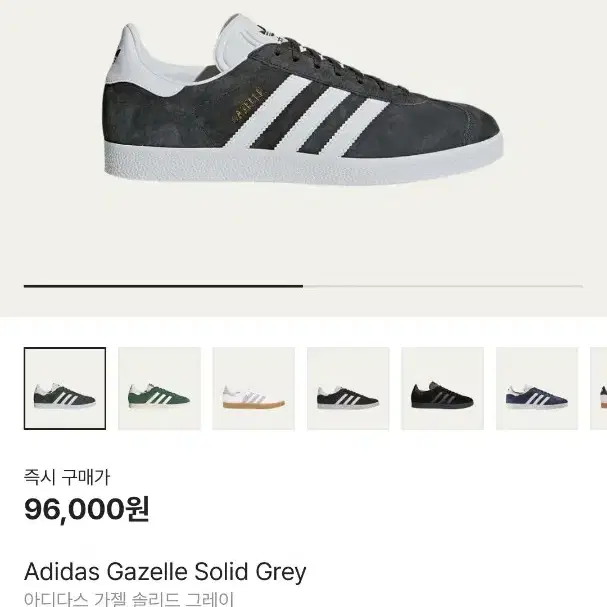Choose the white gum-sole Gazelle thumbnail

click(254, 388)
